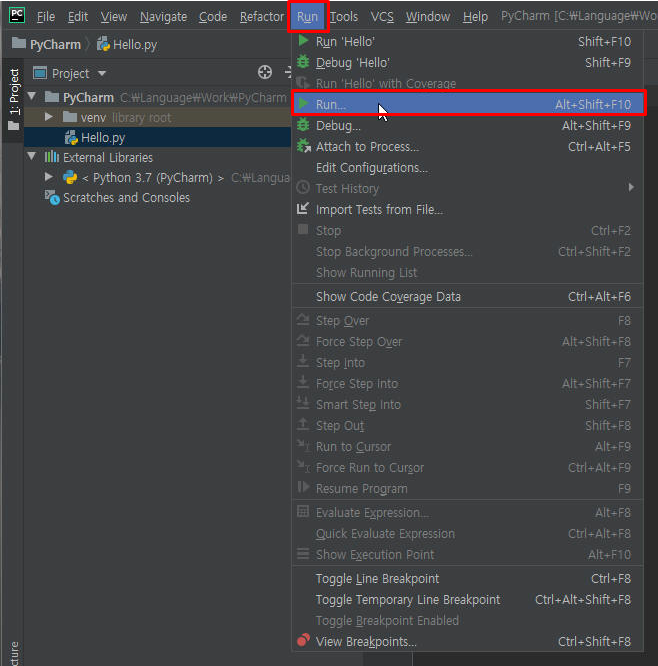Choose Attach to Process...
This screenshot has width=658, height=666.
(x=467, y=147)
